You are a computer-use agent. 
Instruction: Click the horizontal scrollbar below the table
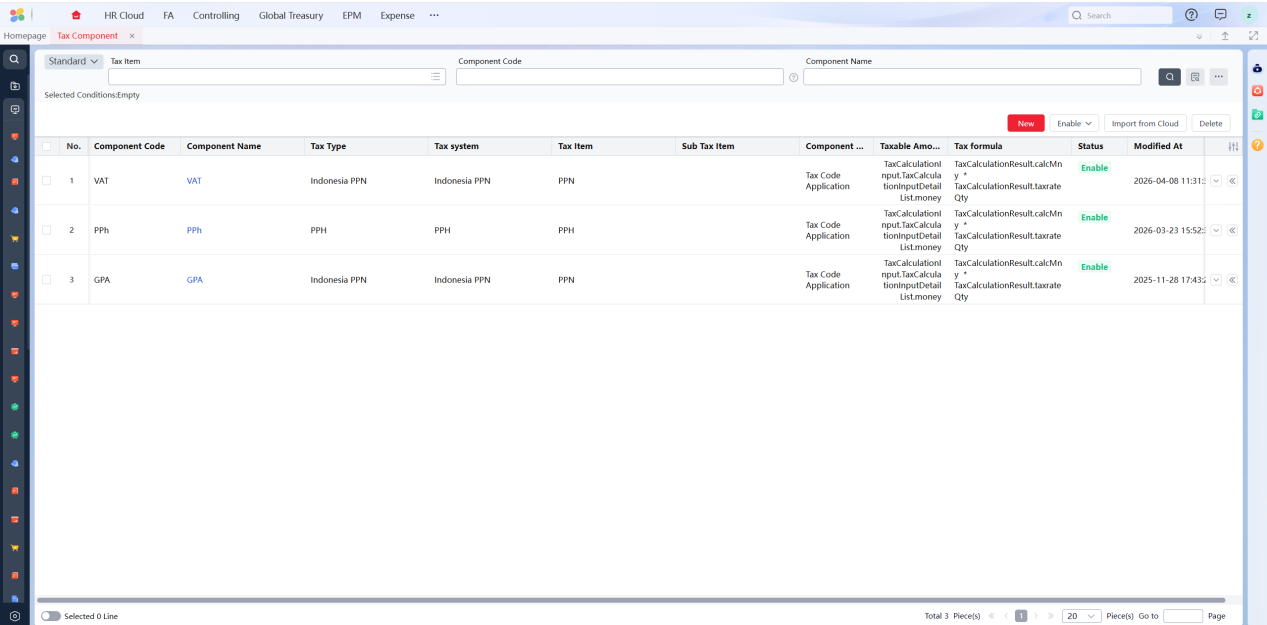[x=630, y=600]
